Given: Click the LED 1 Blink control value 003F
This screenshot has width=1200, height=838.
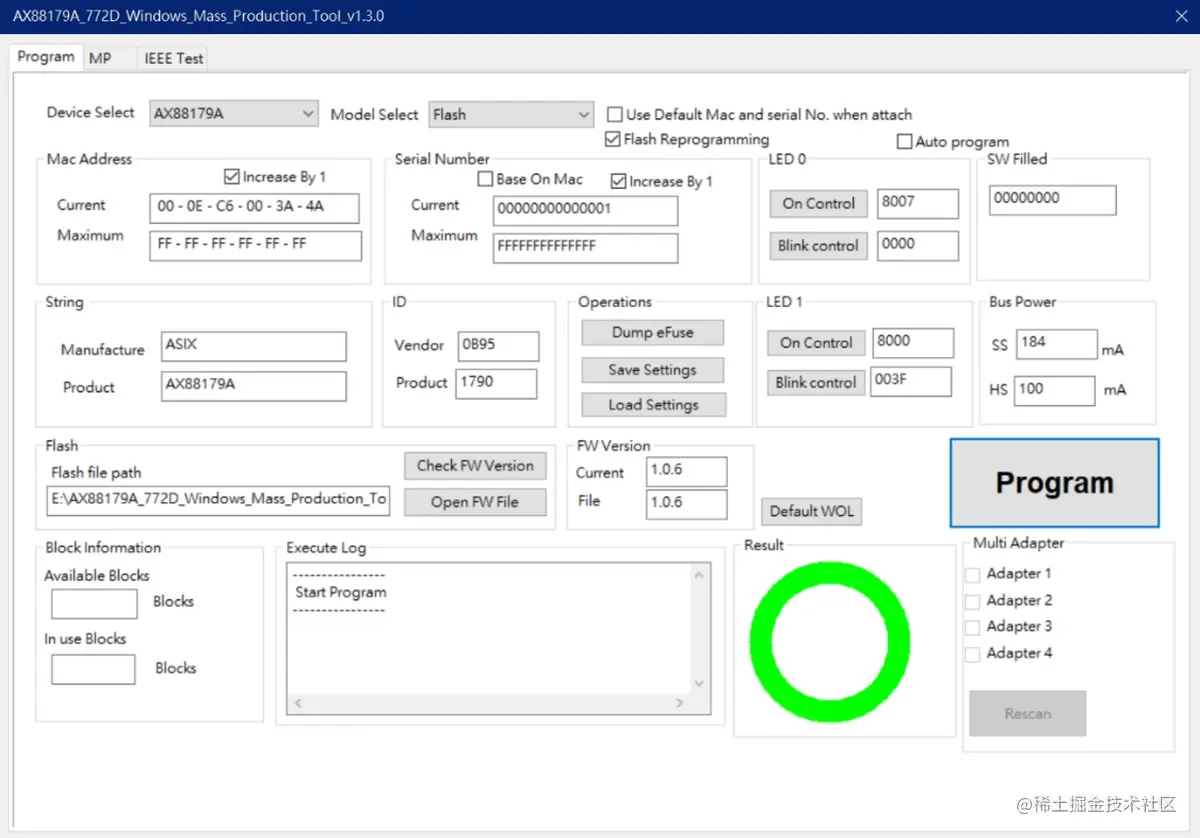Looking at the screenshot, I should click(911, 382).
